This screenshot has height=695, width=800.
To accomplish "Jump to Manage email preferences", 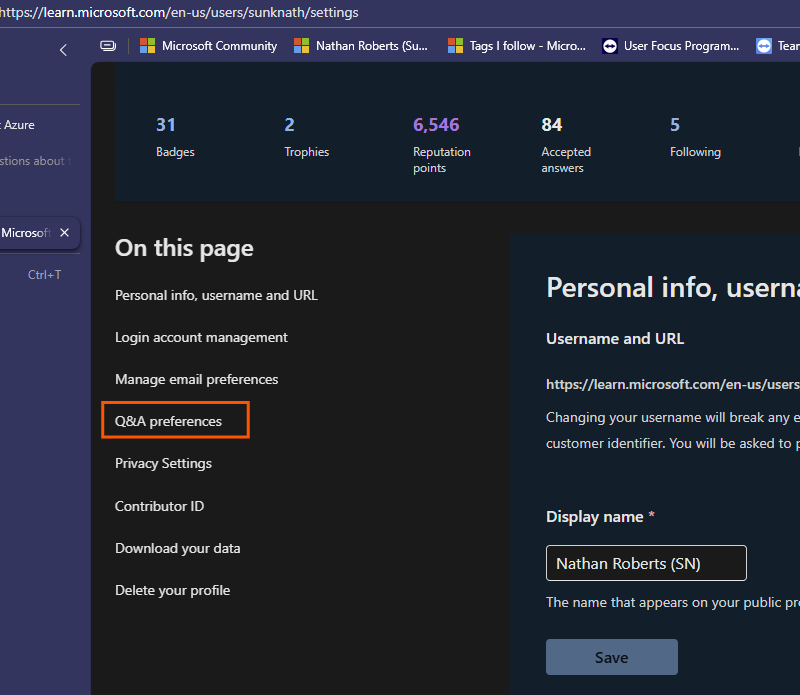I will (196, 379).
